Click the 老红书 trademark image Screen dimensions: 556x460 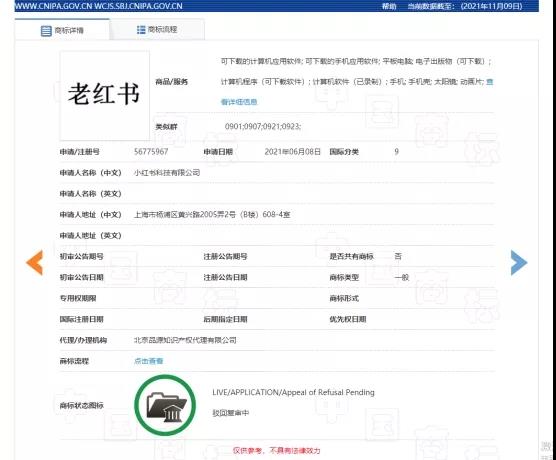(x=105, y=95)
